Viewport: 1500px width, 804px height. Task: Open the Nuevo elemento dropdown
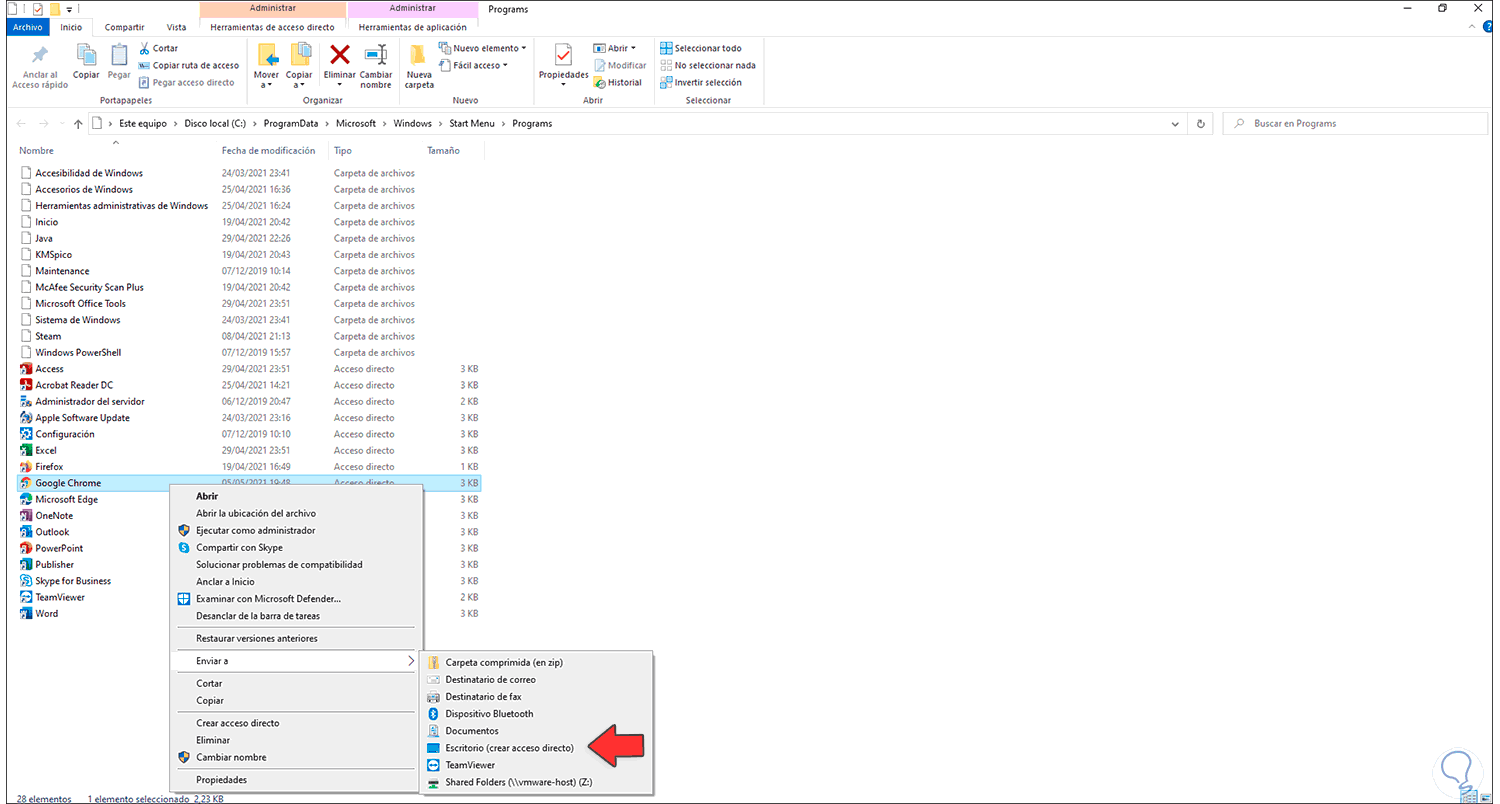pos(482,48)
